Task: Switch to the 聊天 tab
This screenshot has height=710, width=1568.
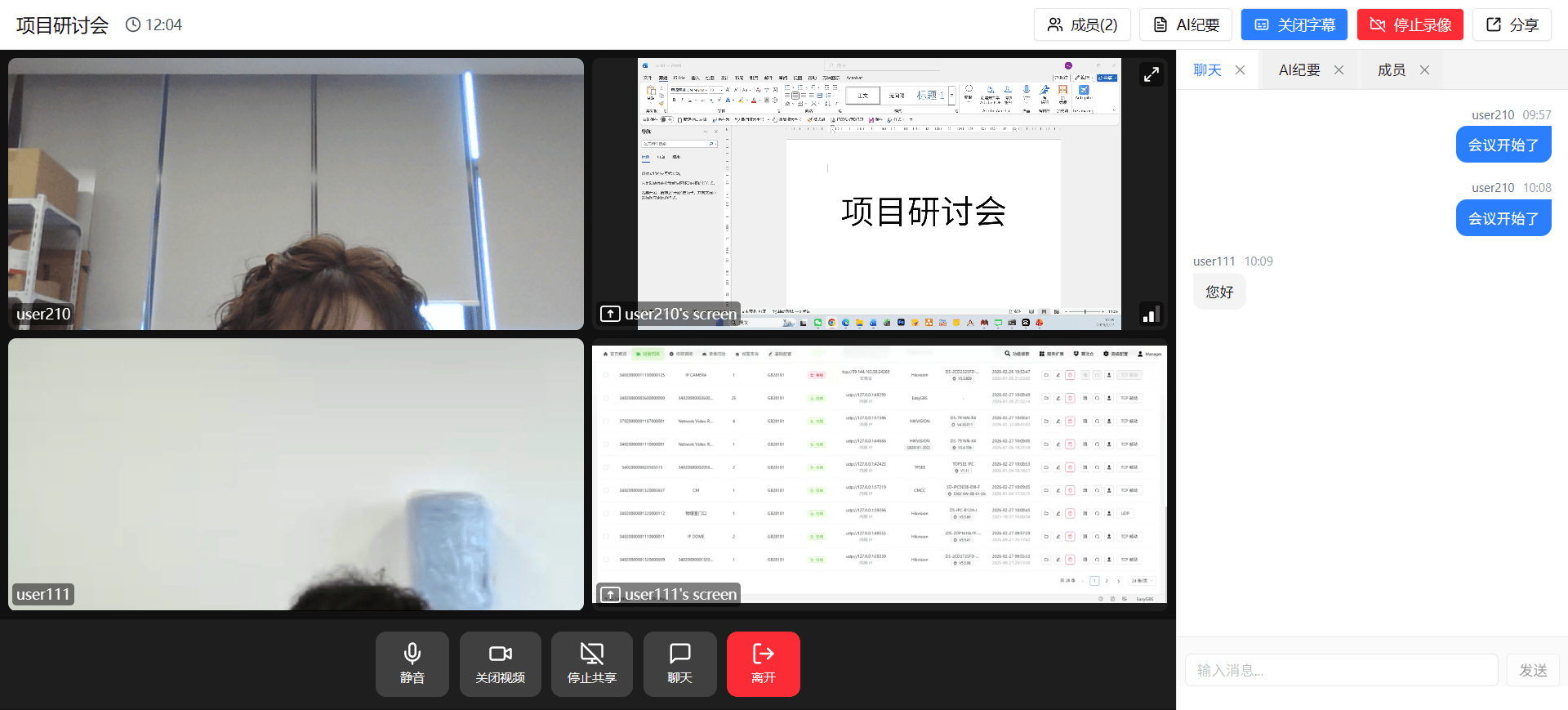Action: click(1207, 70)
